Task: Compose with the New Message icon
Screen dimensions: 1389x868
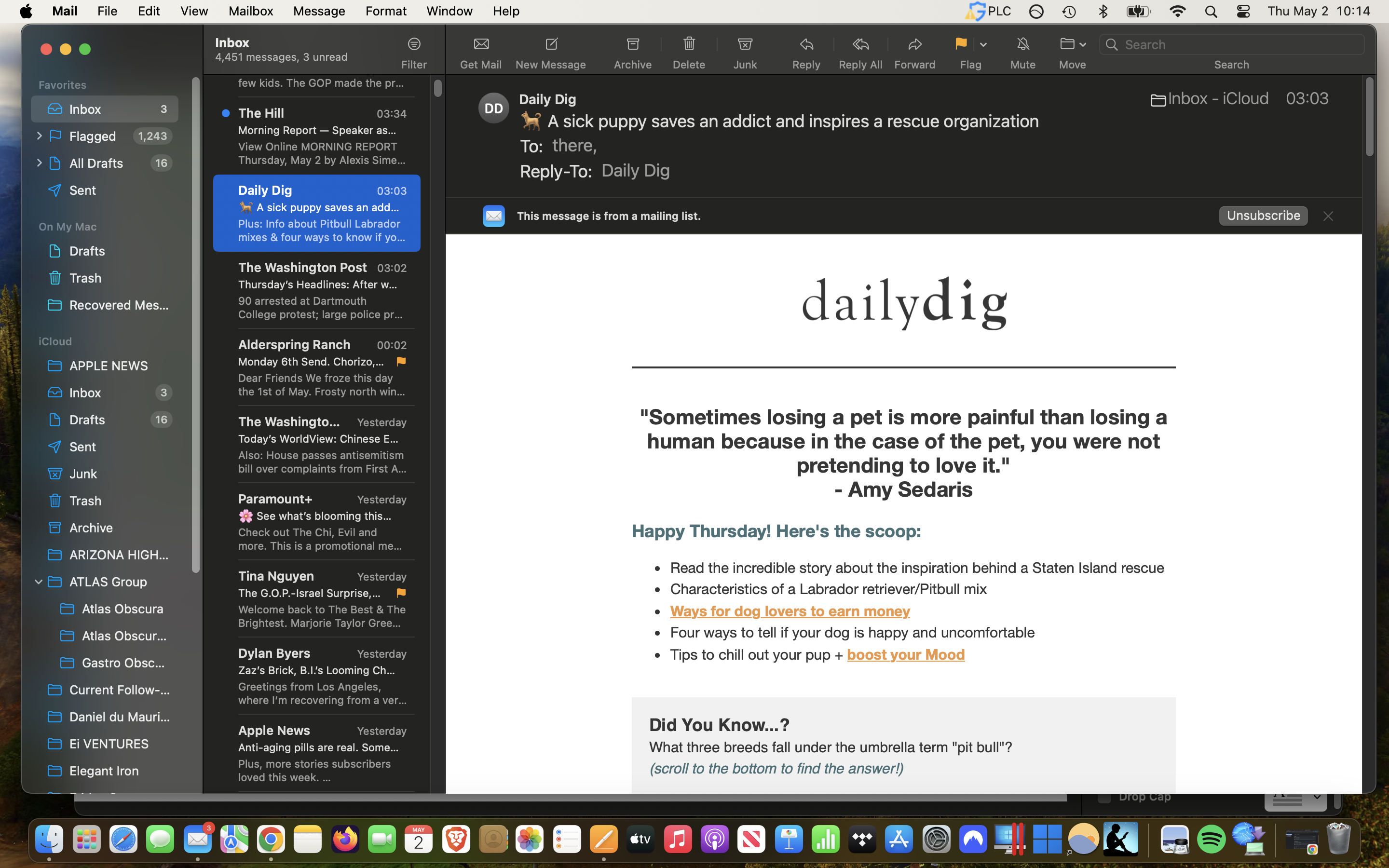Action: (551, 44)
